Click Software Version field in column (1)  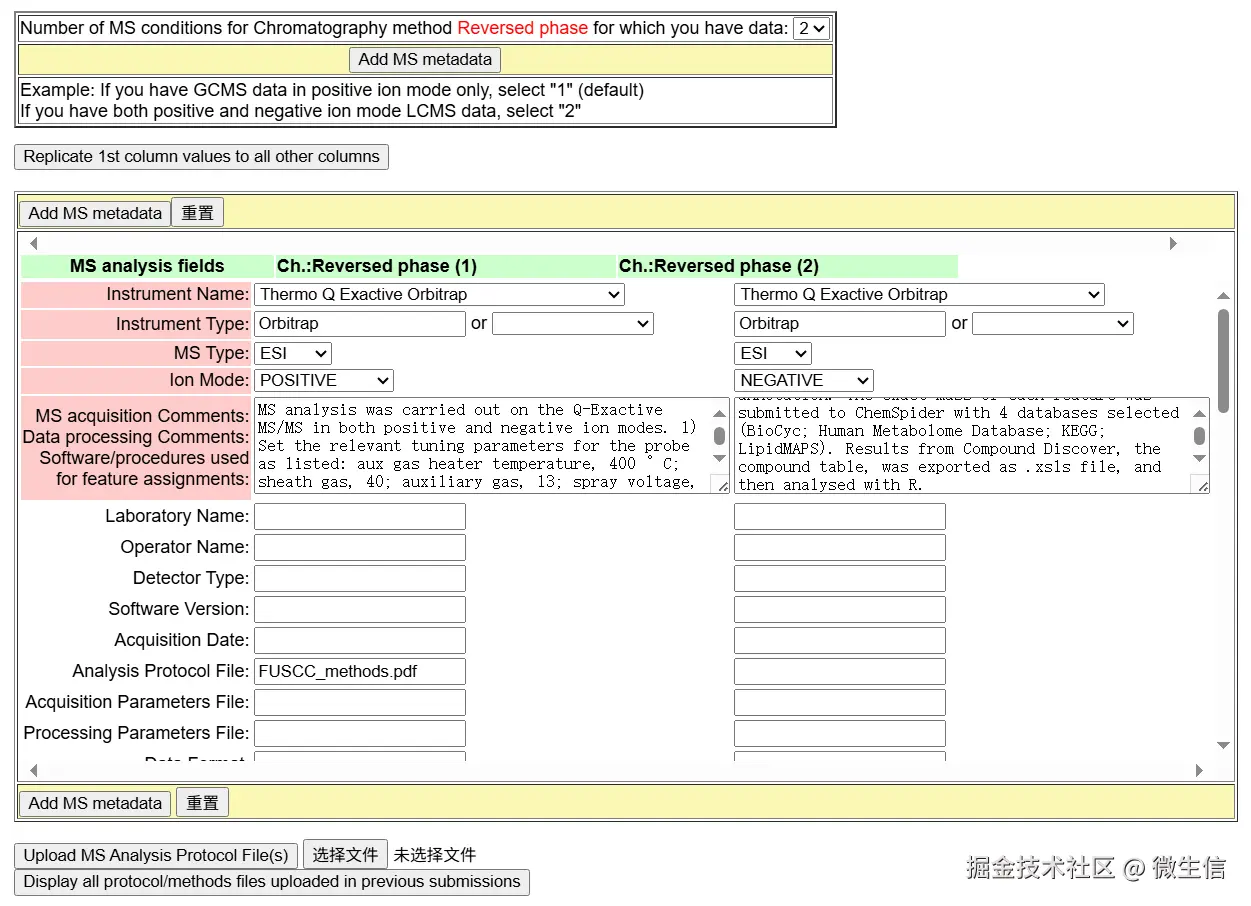[x=360, y=610]
